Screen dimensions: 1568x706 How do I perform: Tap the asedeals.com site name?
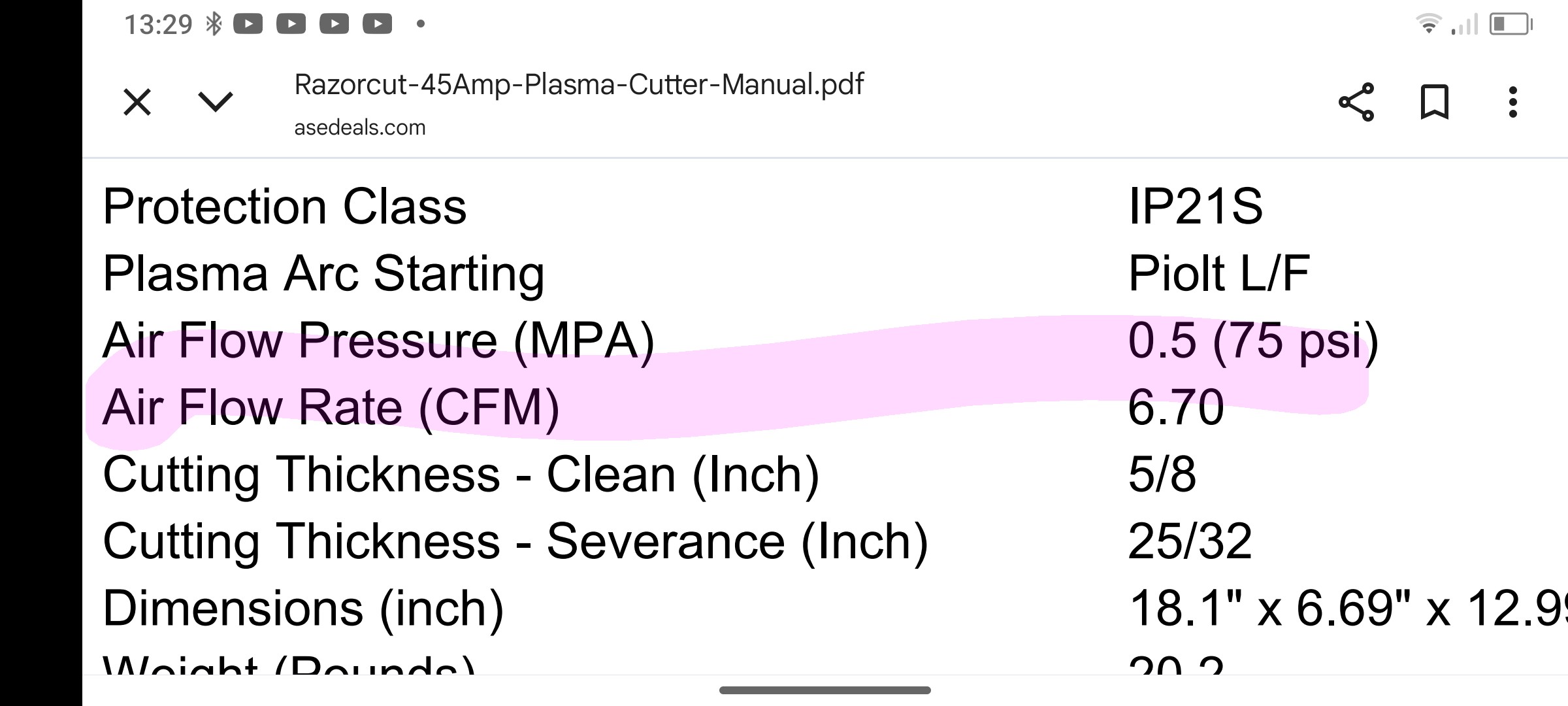tap(359, 127)
